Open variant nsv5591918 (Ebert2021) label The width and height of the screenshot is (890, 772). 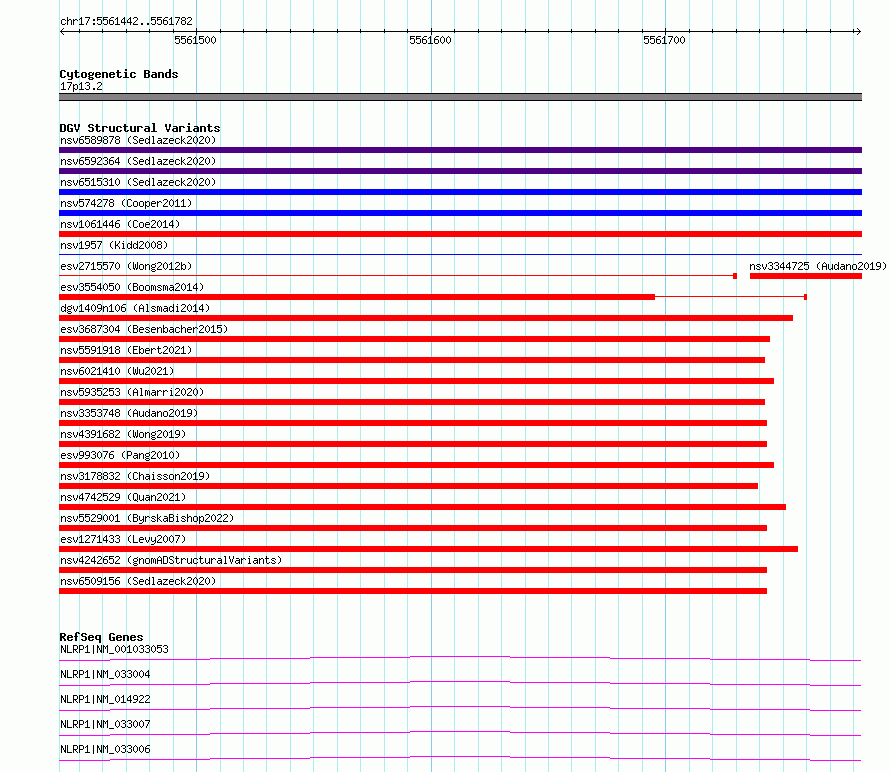pyautogui.click(x=126, y=350)
